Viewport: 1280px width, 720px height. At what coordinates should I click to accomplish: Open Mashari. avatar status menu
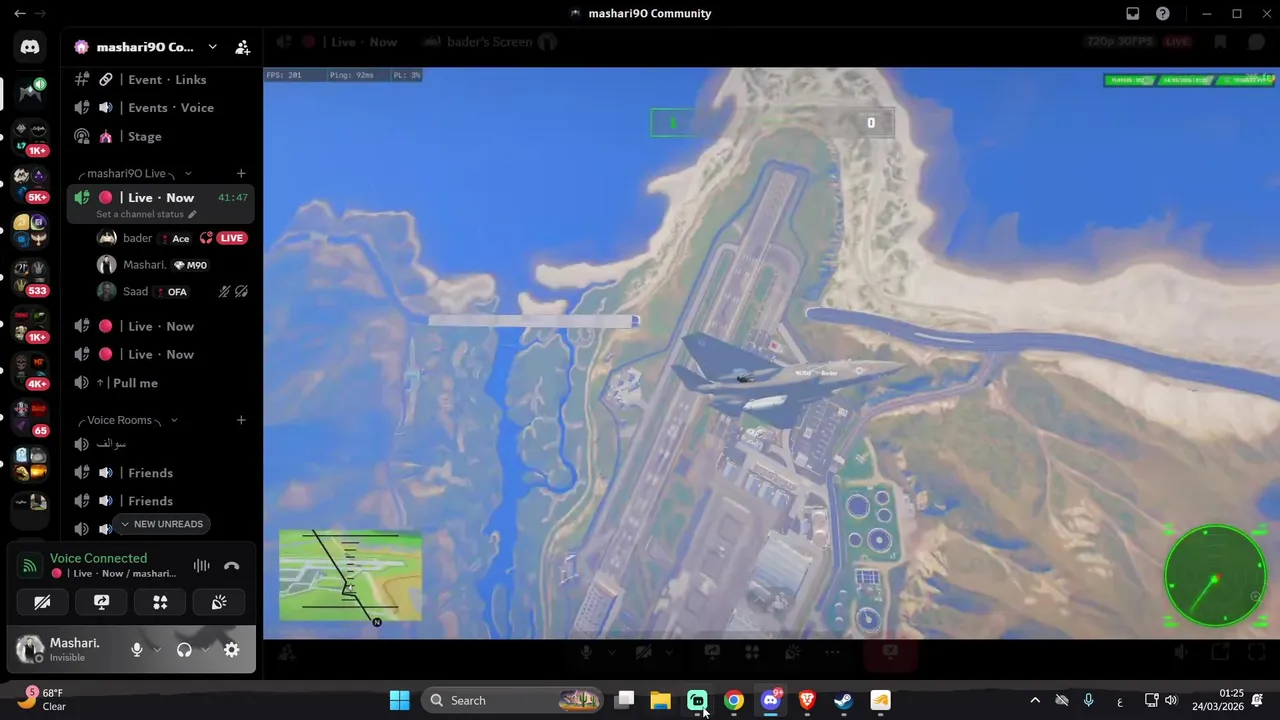click(x=30, y=650)
